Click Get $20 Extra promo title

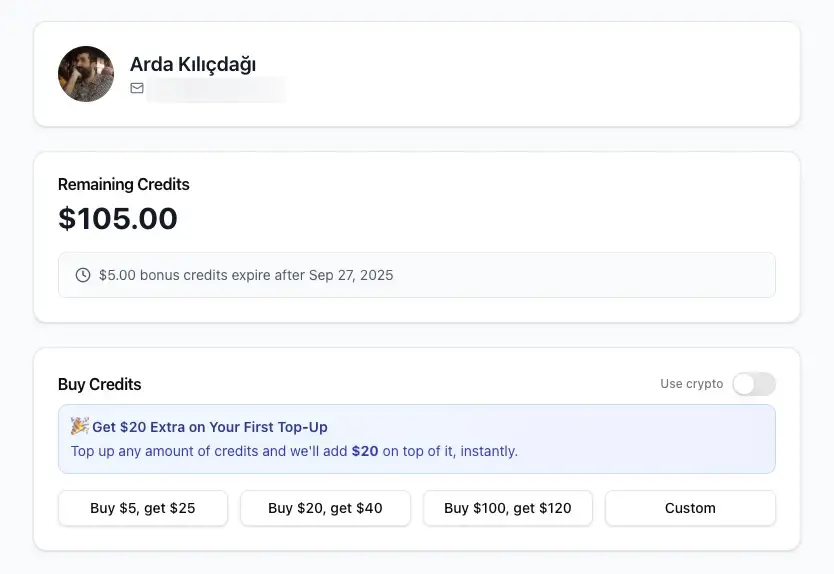tap(210, 427)
